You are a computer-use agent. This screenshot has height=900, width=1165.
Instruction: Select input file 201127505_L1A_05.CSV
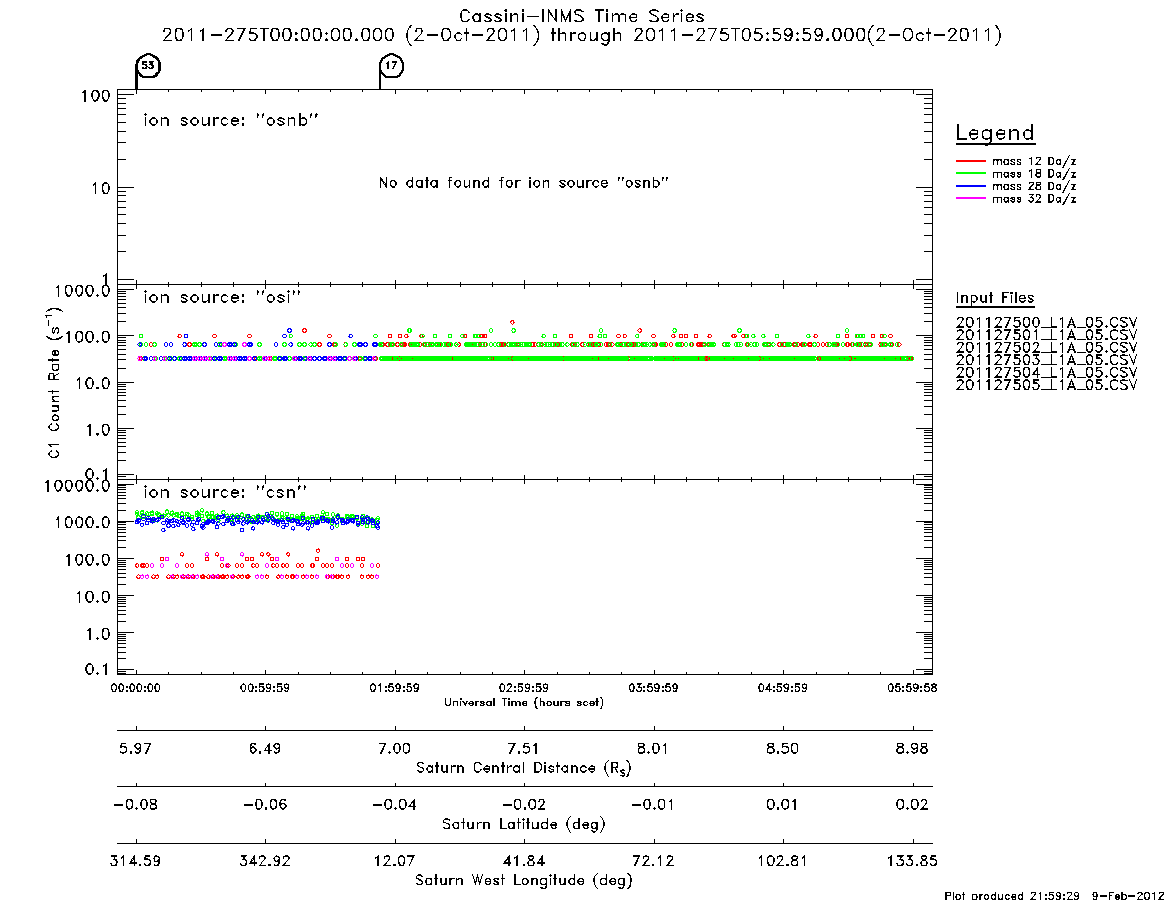click(1046, 385)
